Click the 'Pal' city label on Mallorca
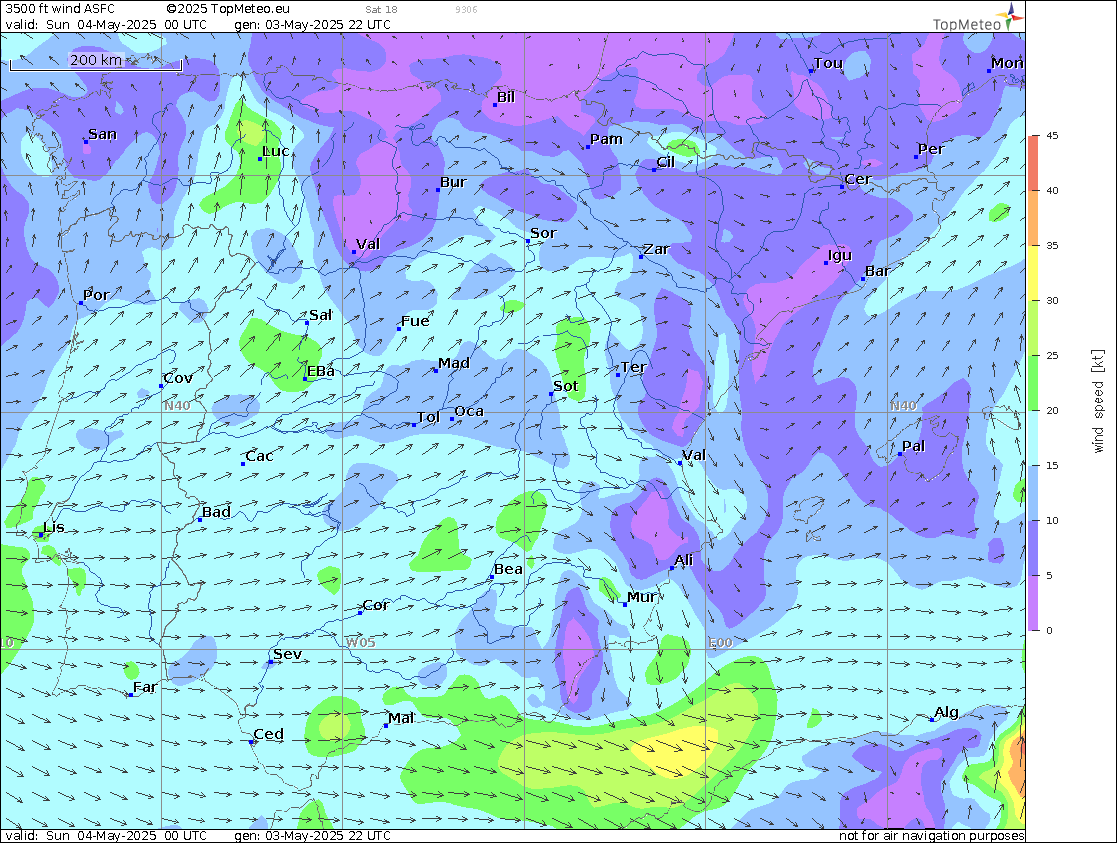Screen dimensions: 1117x843 (913, 446)
